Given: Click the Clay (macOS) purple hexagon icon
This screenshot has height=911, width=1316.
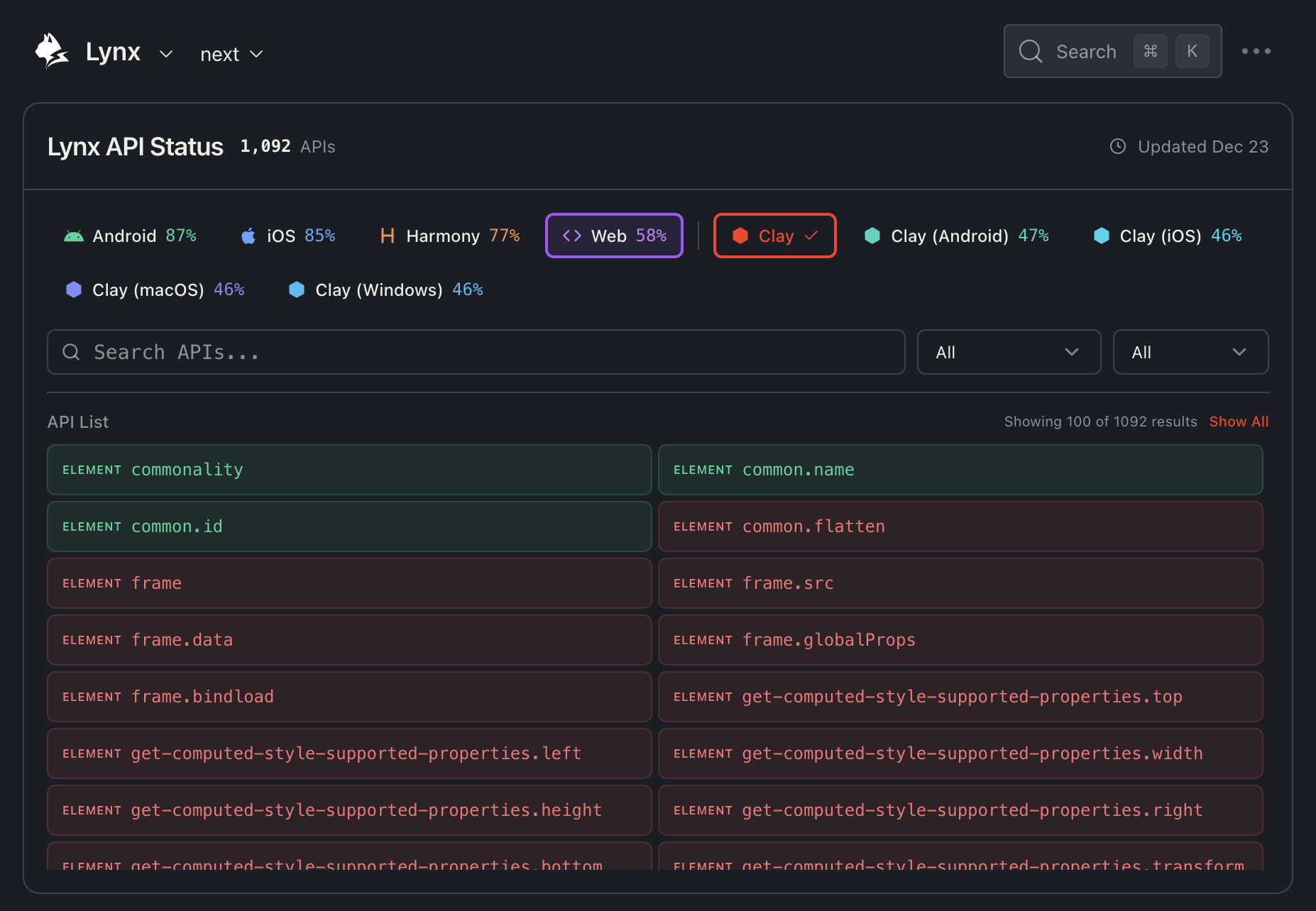Looking at the screenshot, I should (73, 289).
